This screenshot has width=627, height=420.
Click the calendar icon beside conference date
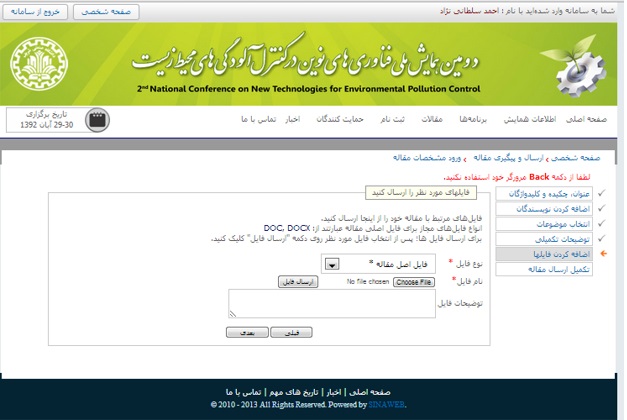click(97, 120)
